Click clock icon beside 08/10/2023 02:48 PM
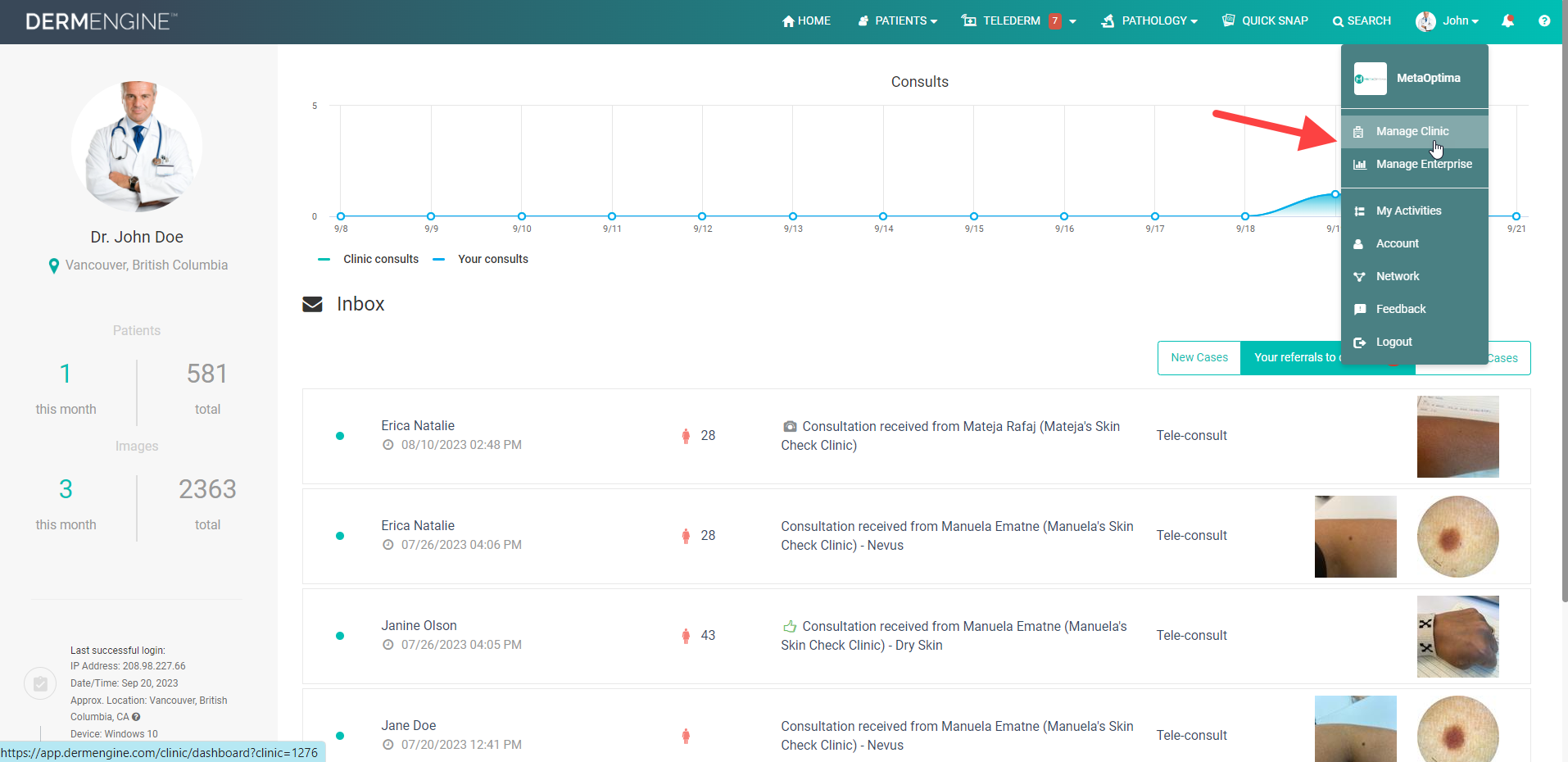Image resolution: width=1568 pixels, height=762 pixels. click(x=388, y=445)
